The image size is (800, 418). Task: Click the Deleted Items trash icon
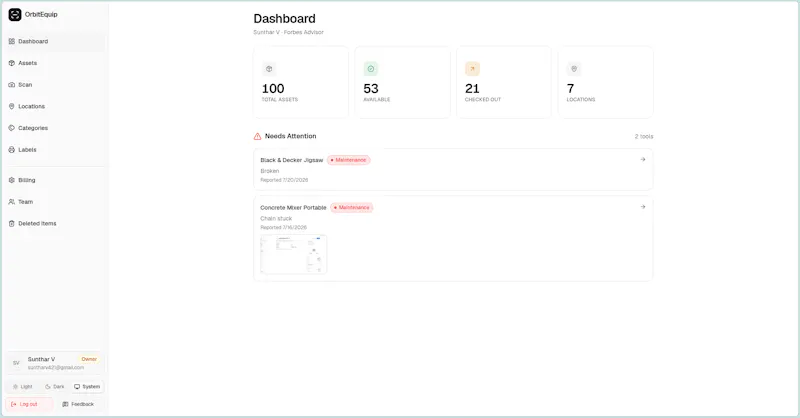coord(12,224)
